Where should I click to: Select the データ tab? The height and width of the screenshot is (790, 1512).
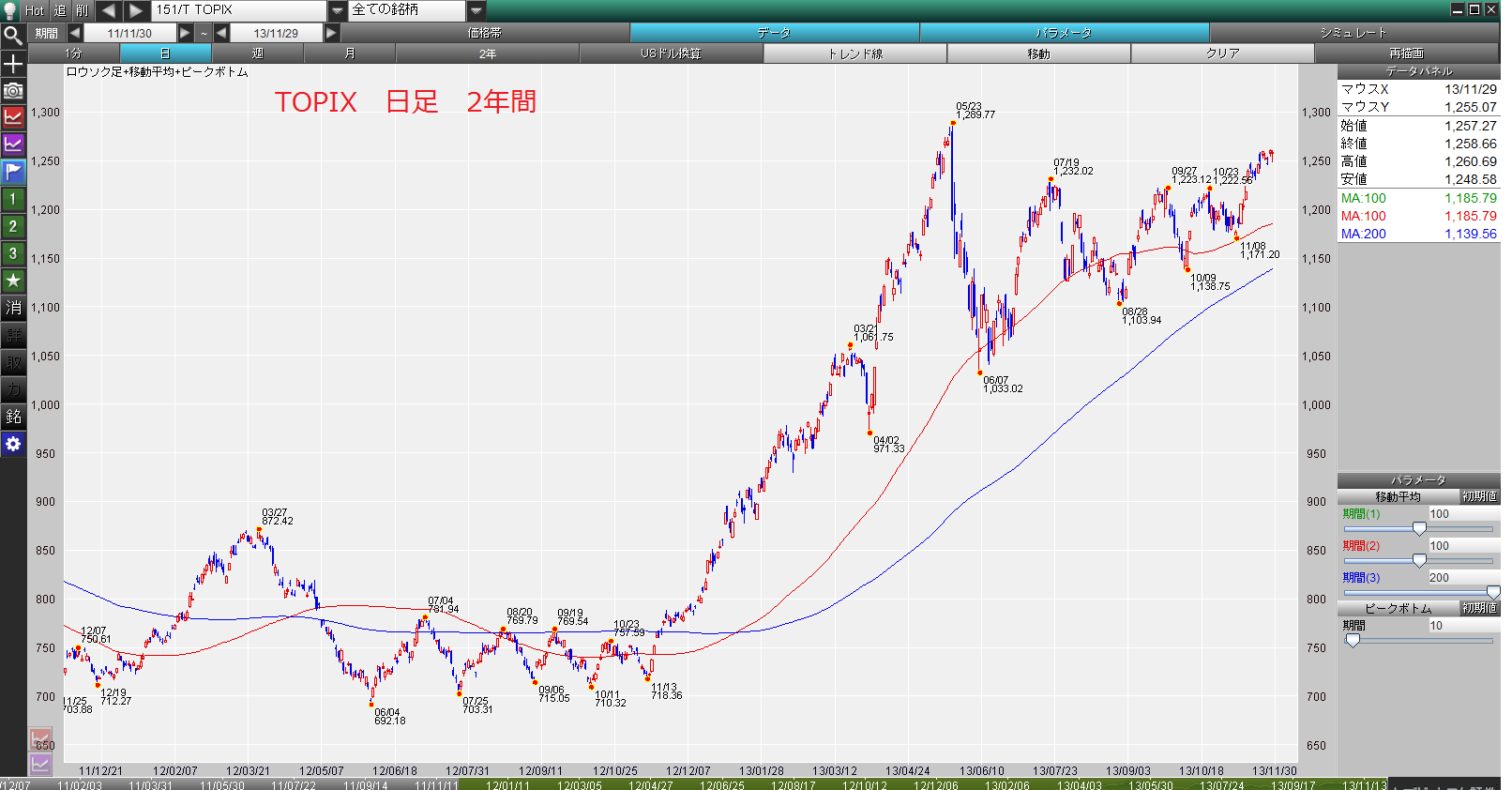coord(775,33)
